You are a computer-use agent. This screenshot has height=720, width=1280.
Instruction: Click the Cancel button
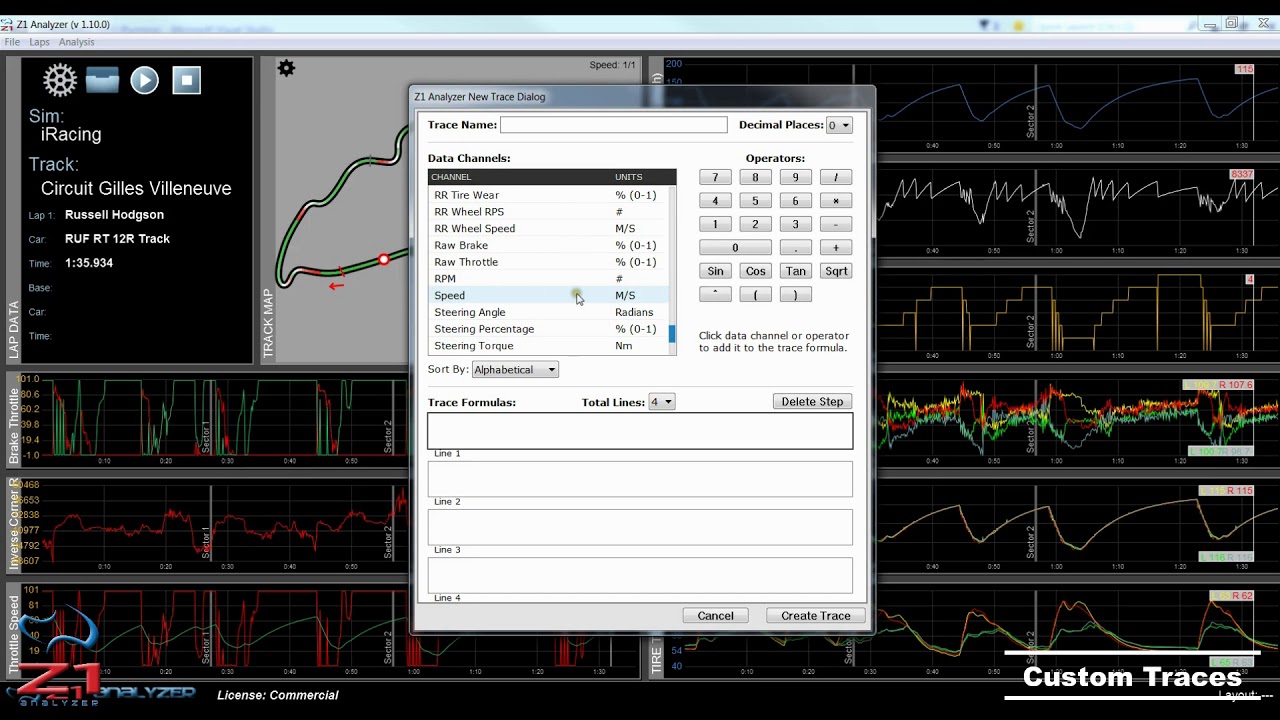coord(715,616)
